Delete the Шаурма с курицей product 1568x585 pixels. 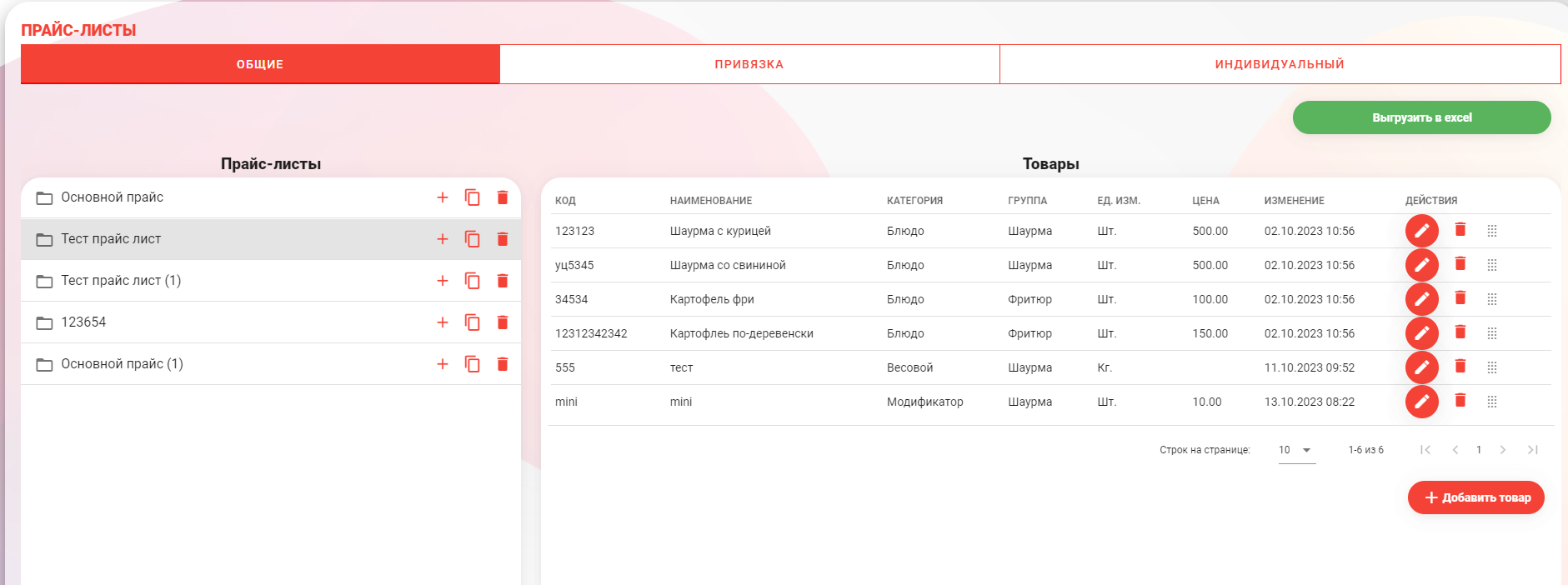tap(1460, 229)
